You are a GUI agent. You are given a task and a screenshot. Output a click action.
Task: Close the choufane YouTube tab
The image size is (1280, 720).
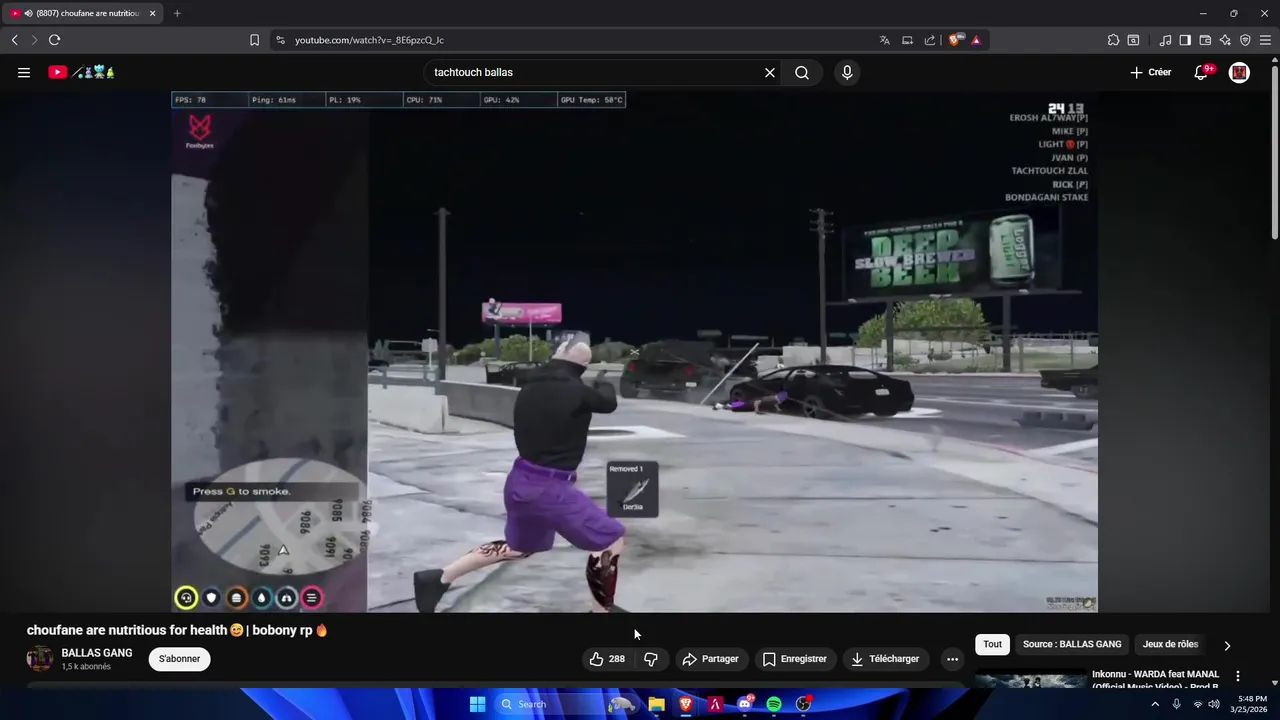[153, 13]
